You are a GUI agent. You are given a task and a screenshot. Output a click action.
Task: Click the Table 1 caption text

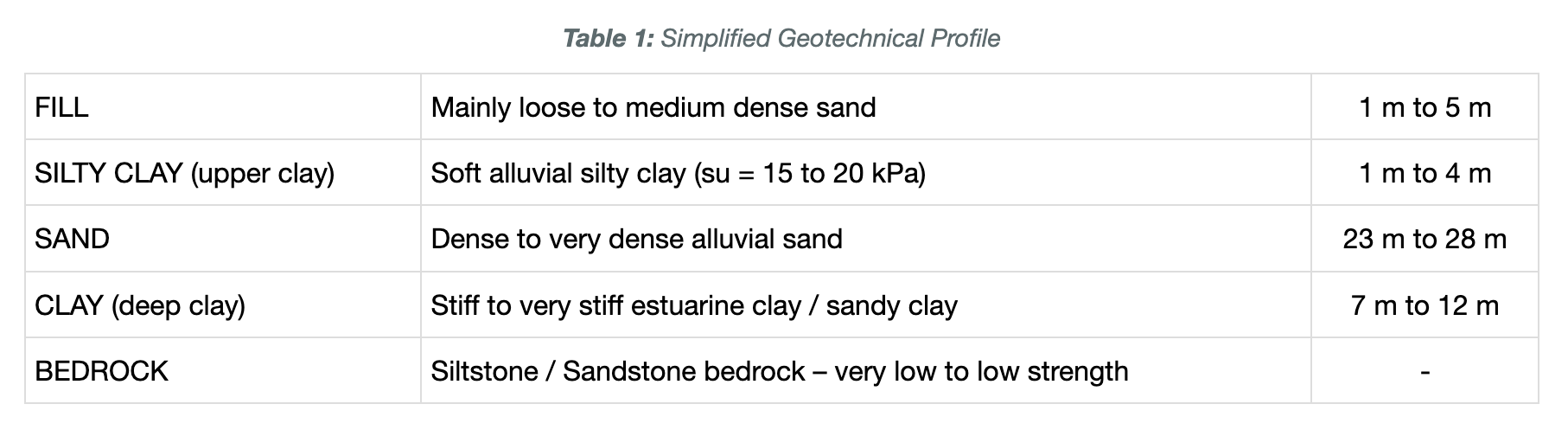point(781,38)
